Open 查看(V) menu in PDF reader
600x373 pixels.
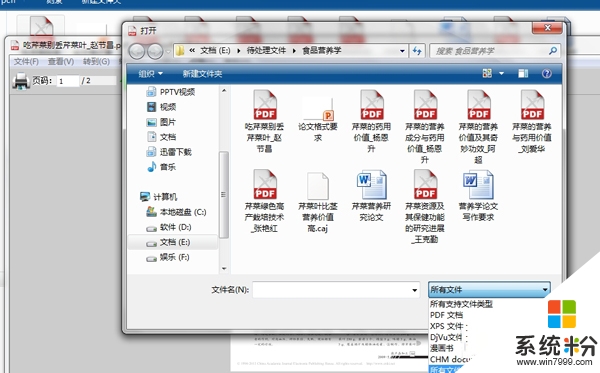tap(61, 62)
